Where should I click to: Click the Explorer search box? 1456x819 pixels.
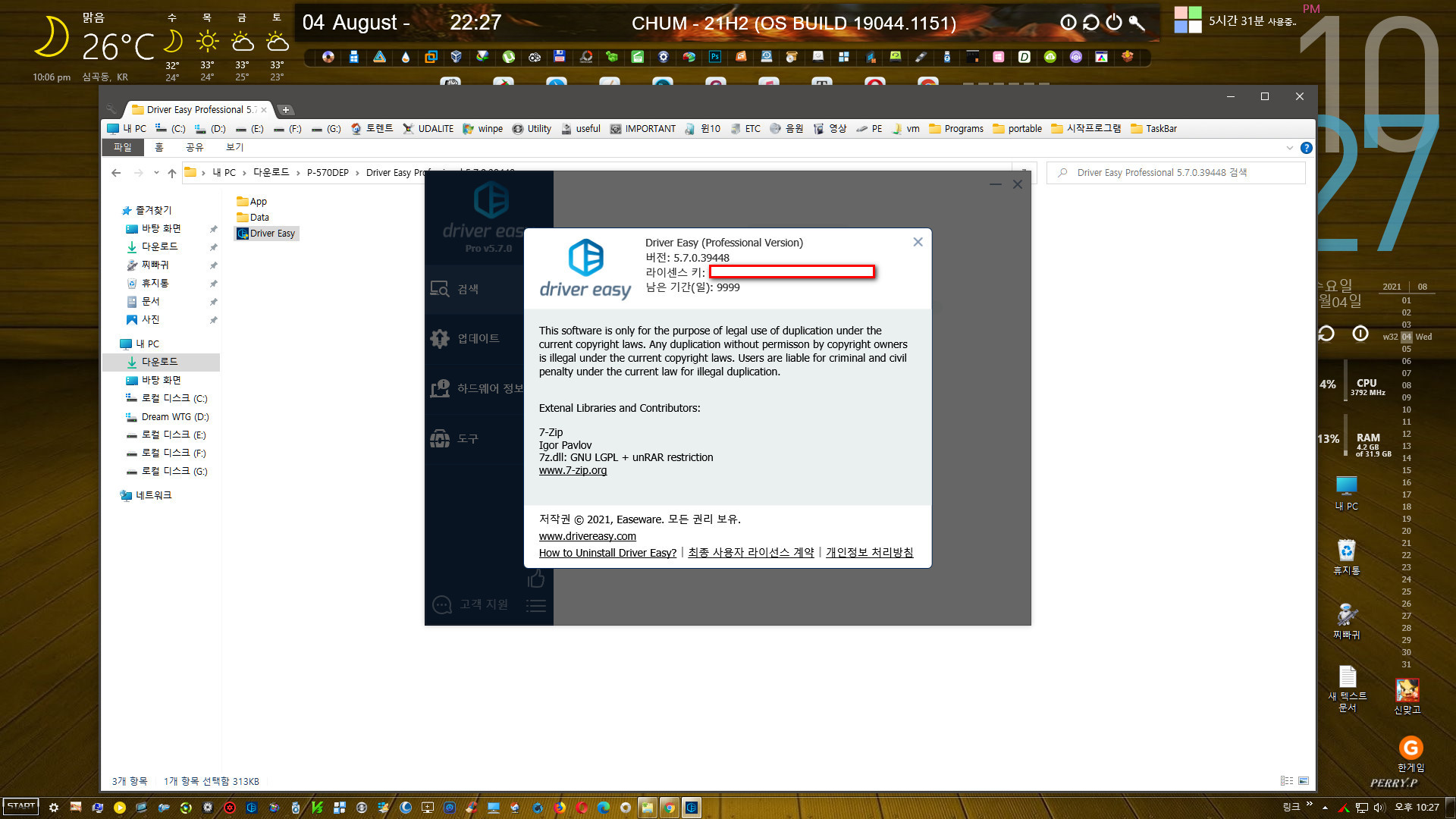pyautogui.click(x=1176, y=173)
